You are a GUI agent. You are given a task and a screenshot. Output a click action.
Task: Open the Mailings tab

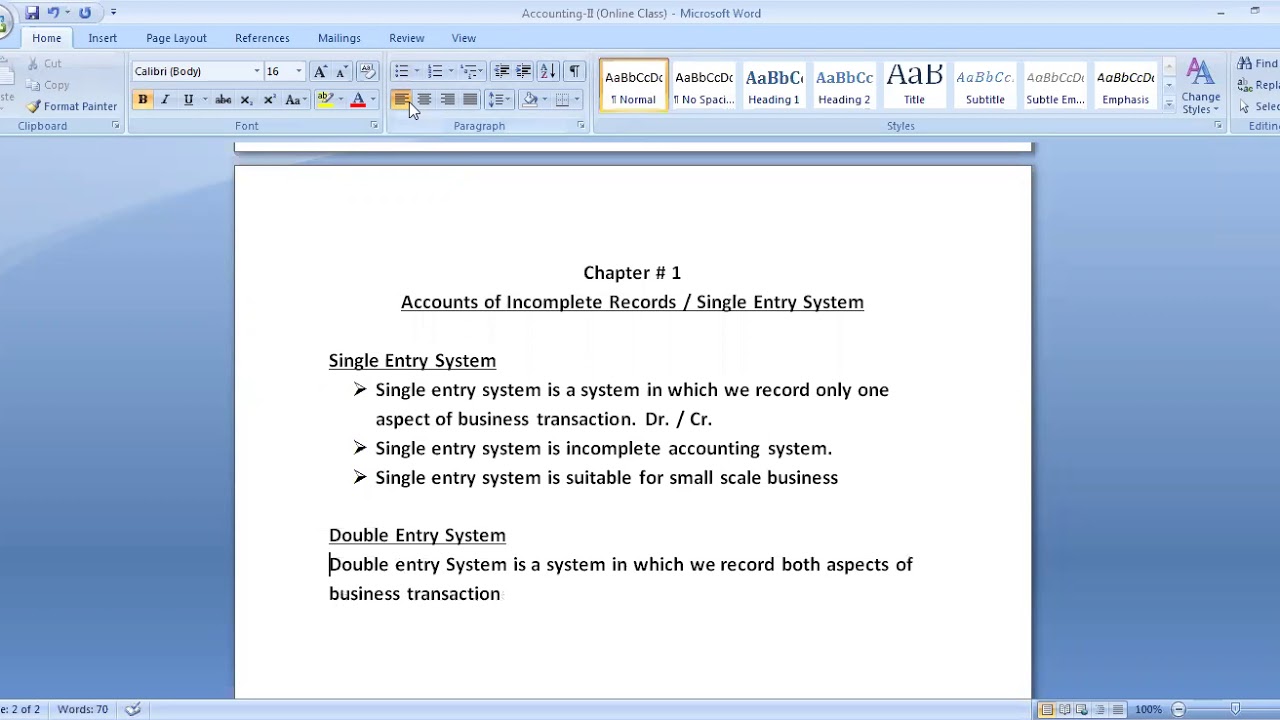tap(339, 38)
